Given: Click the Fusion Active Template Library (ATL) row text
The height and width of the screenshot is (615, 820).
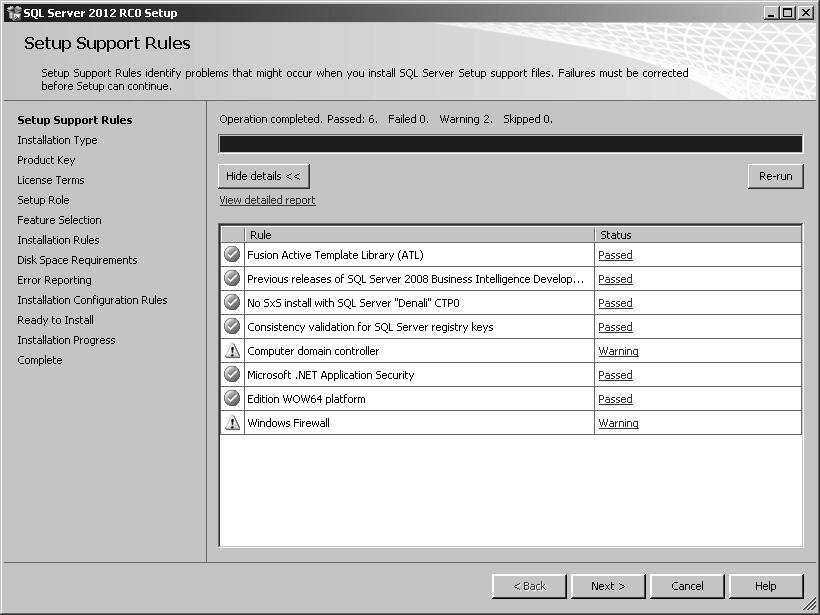Looking at the screenshot, I should [335, 255].
